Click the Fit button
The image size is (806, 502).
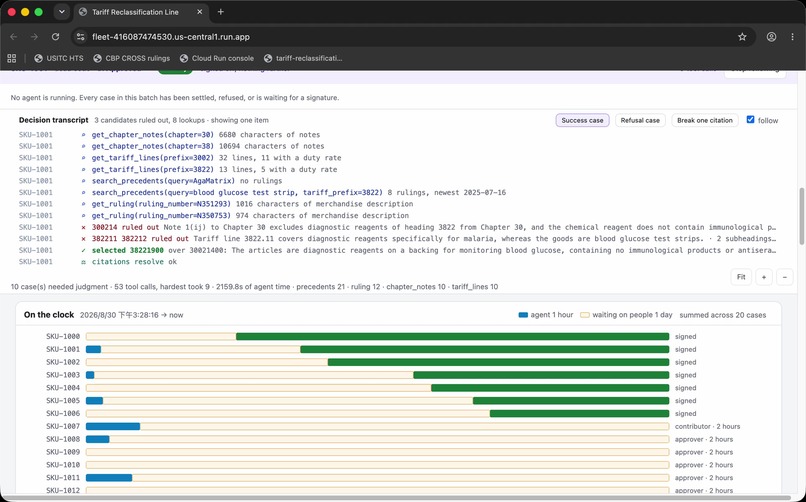pyautogui.click(x=741, y=277)
